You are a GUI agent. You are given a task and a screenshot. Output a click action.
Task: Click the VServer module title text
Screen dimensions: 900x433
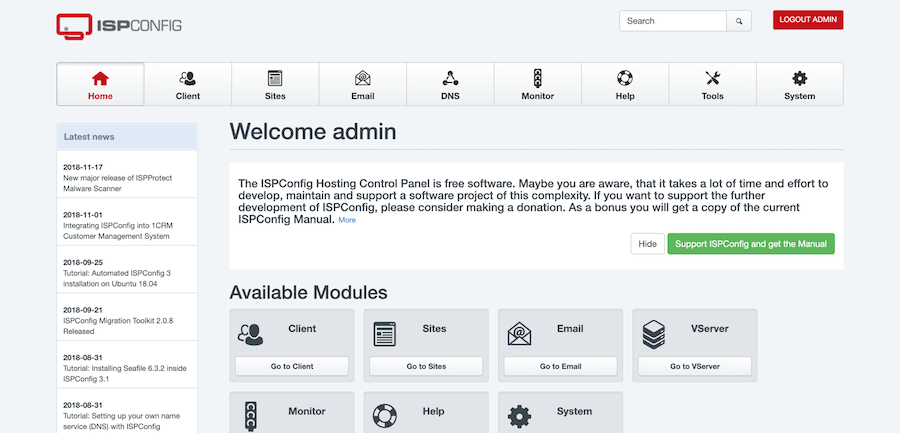click(x=709, y=328)
